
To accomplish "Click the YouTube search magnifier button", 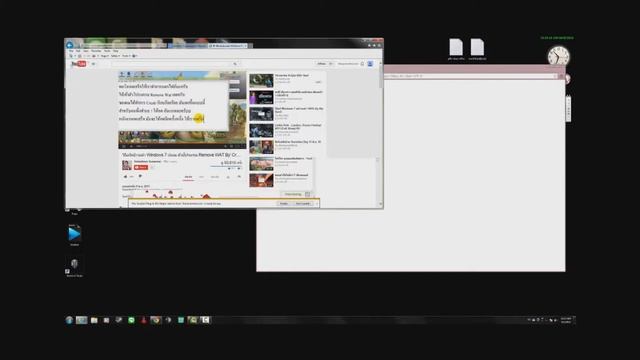I will pos(235,64).
